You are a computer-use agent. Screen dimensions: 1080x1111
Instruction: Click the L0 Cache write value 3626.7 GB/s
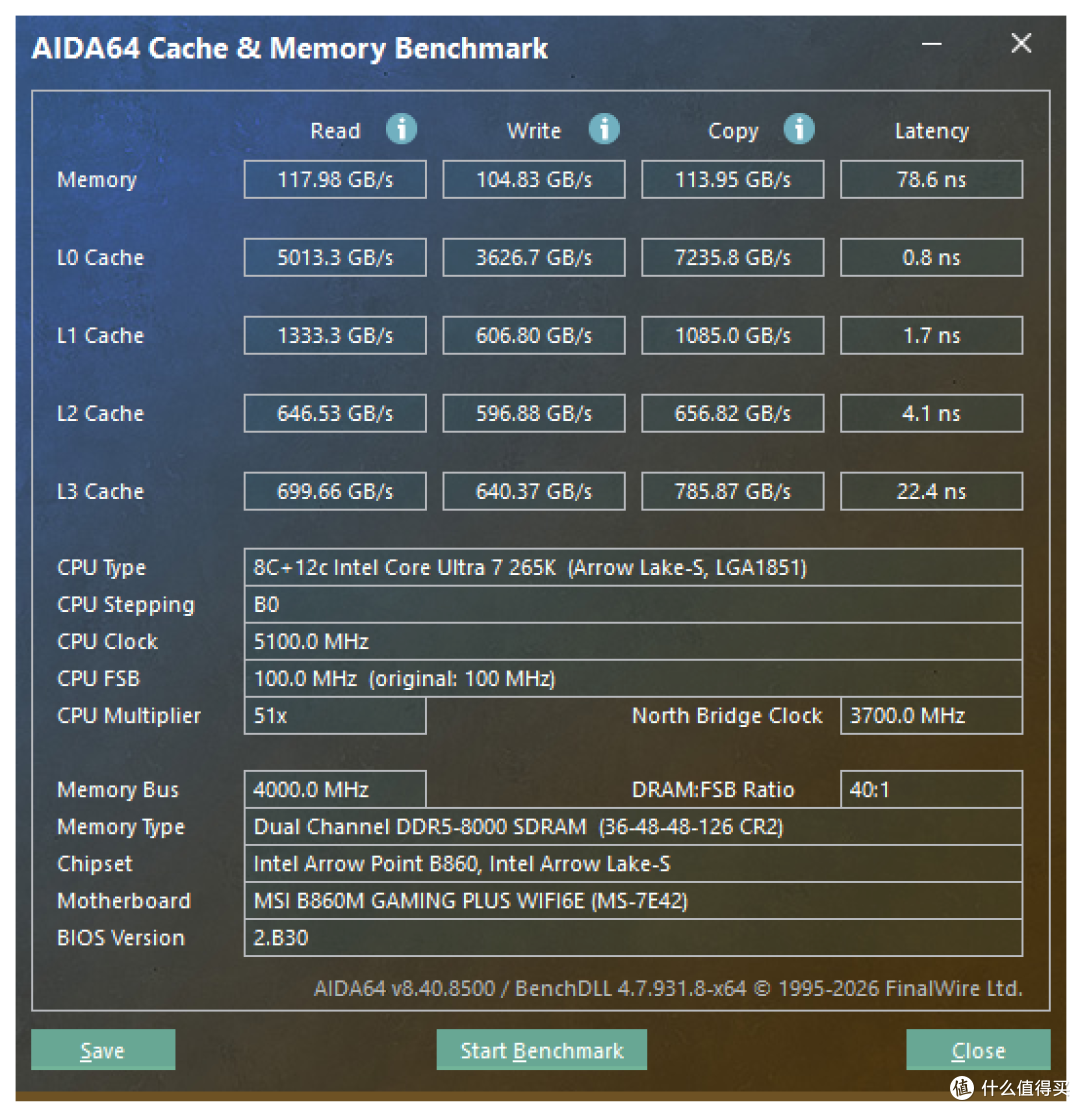click(x=534, y=257)
